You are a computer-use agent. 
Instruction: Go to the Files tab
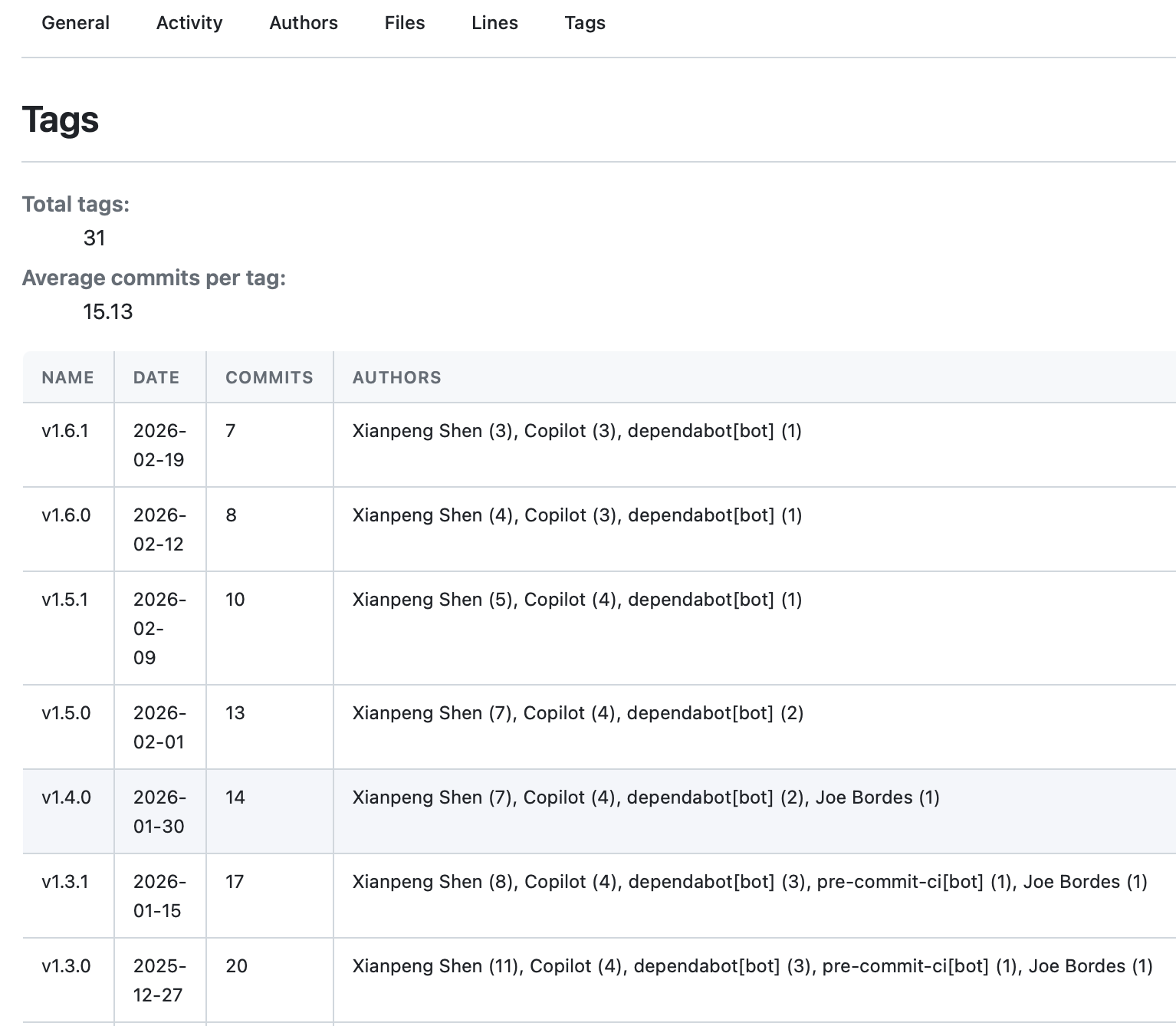tap(405, 23)
